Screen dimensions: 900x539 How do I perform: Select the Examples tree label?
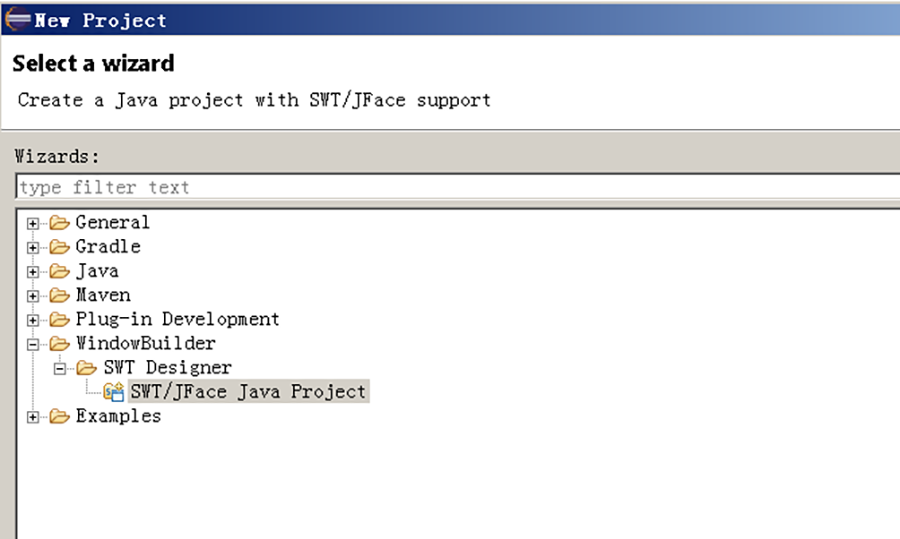[x=118, y=416]
